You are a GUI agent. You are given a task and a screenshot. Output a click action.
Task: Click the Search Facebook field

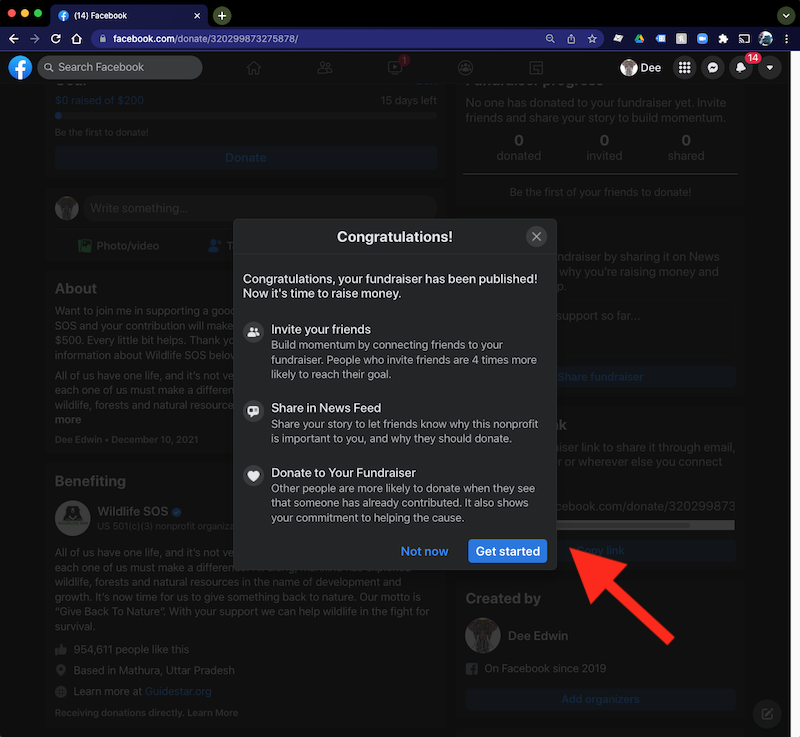120,67
